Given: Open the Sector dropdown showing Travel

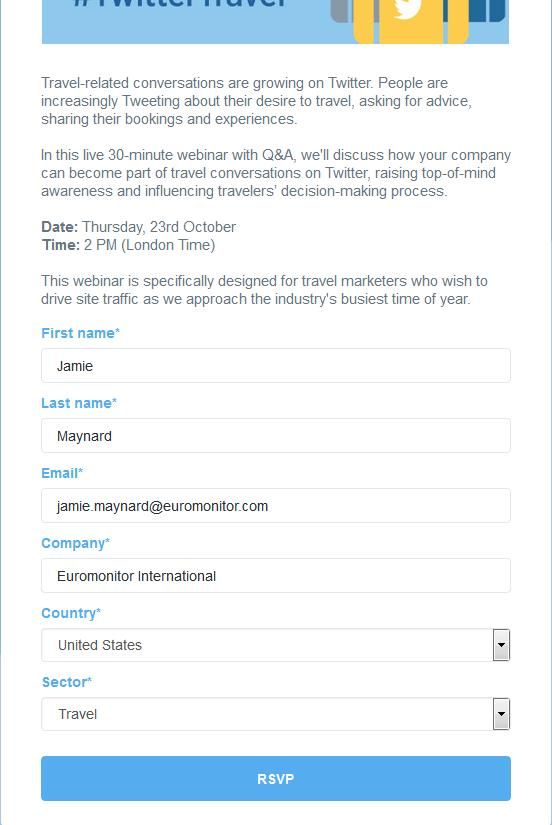Looking at the screenshot, I should click(x=276, y=714).
